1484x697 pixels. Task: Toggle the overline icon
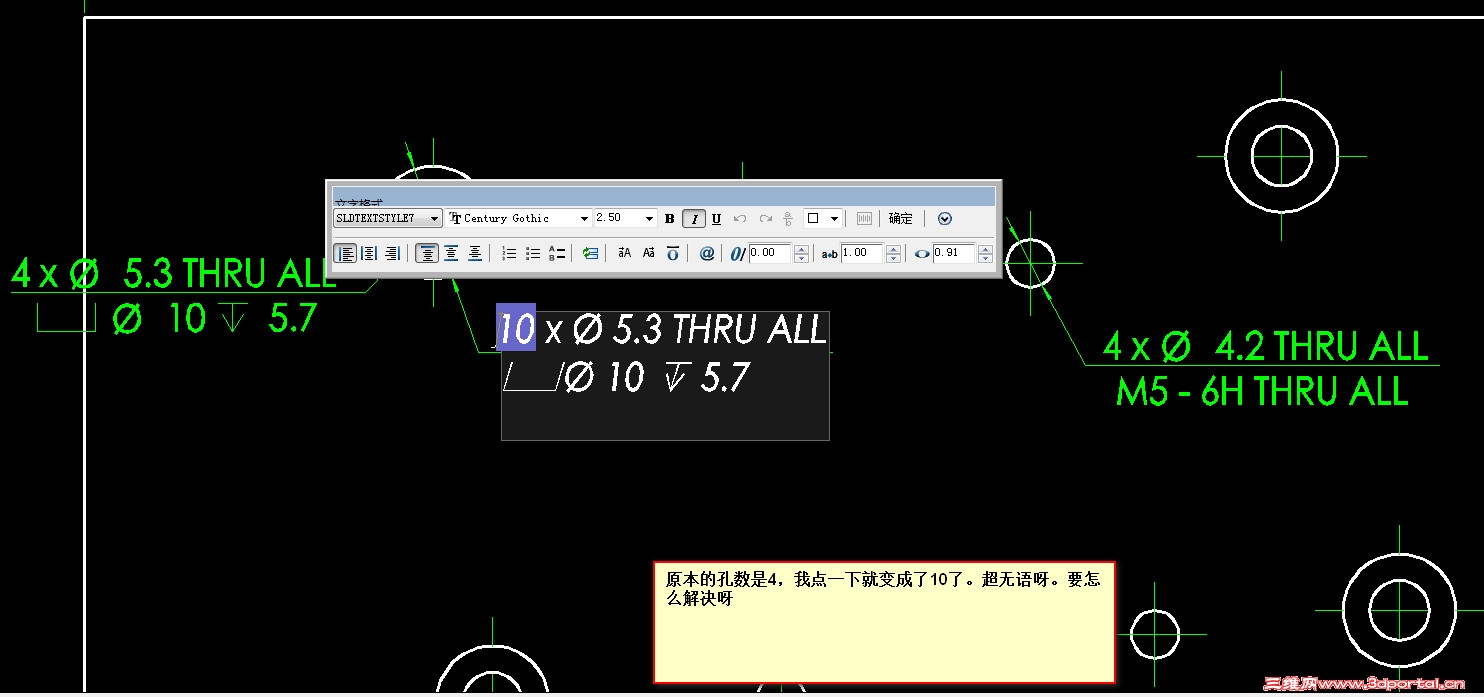673,253
